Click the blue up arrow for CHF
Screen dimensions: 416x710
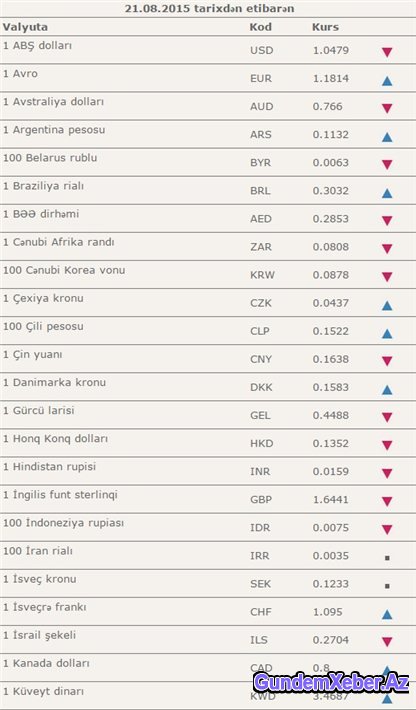pos(387,614)
